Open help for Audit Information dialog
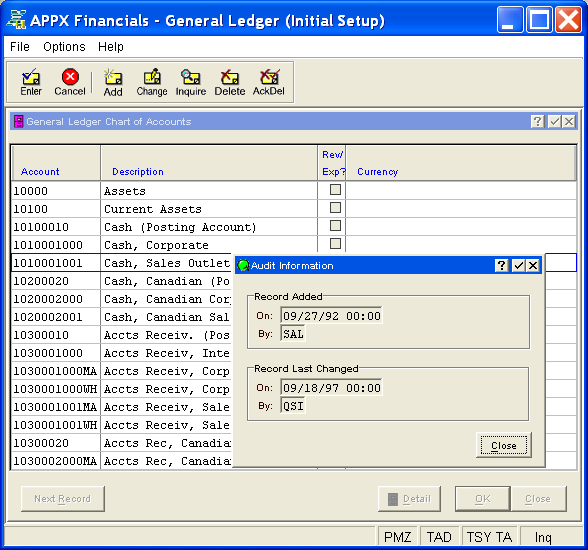 (x=502, y=265)
